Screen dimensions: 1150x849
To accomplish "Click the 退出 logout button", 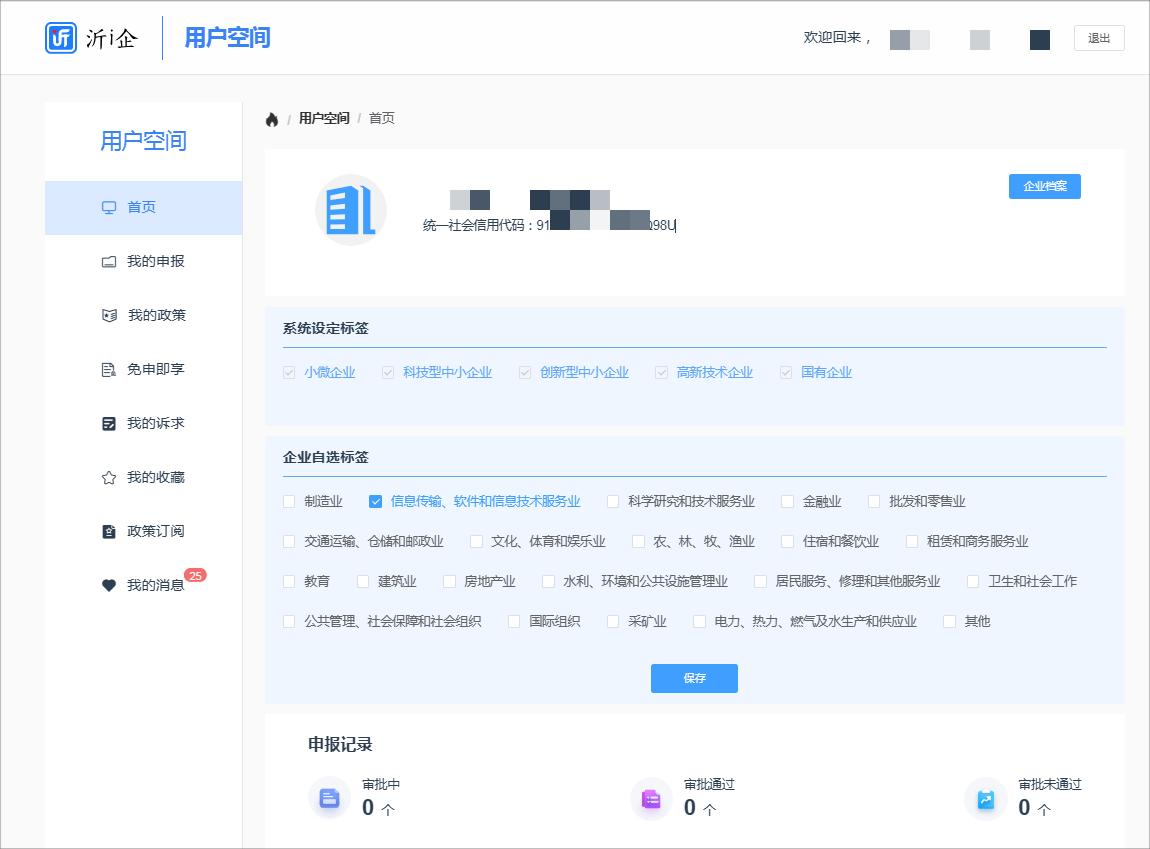I will coord(1099,38).
